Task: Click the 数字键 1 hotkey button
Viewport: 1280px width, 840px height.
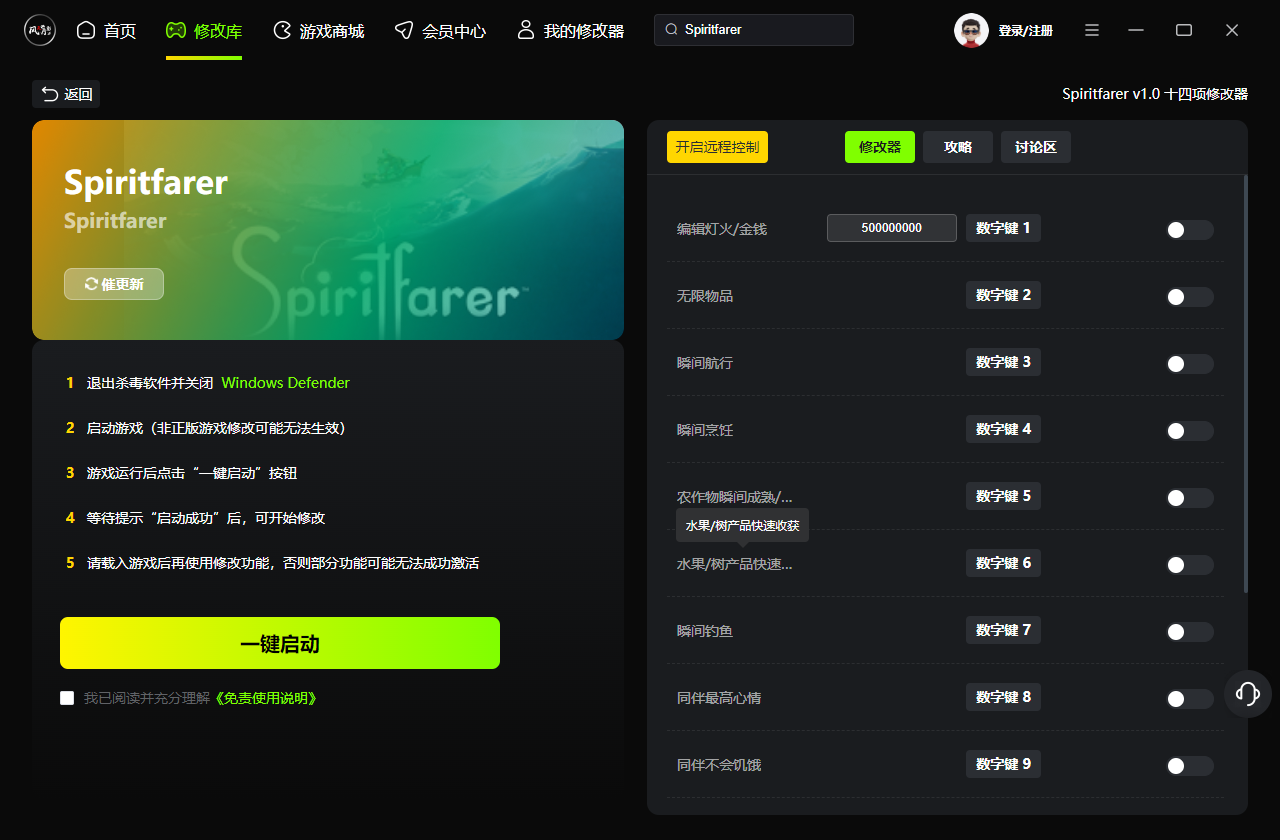Action: 1003,228
